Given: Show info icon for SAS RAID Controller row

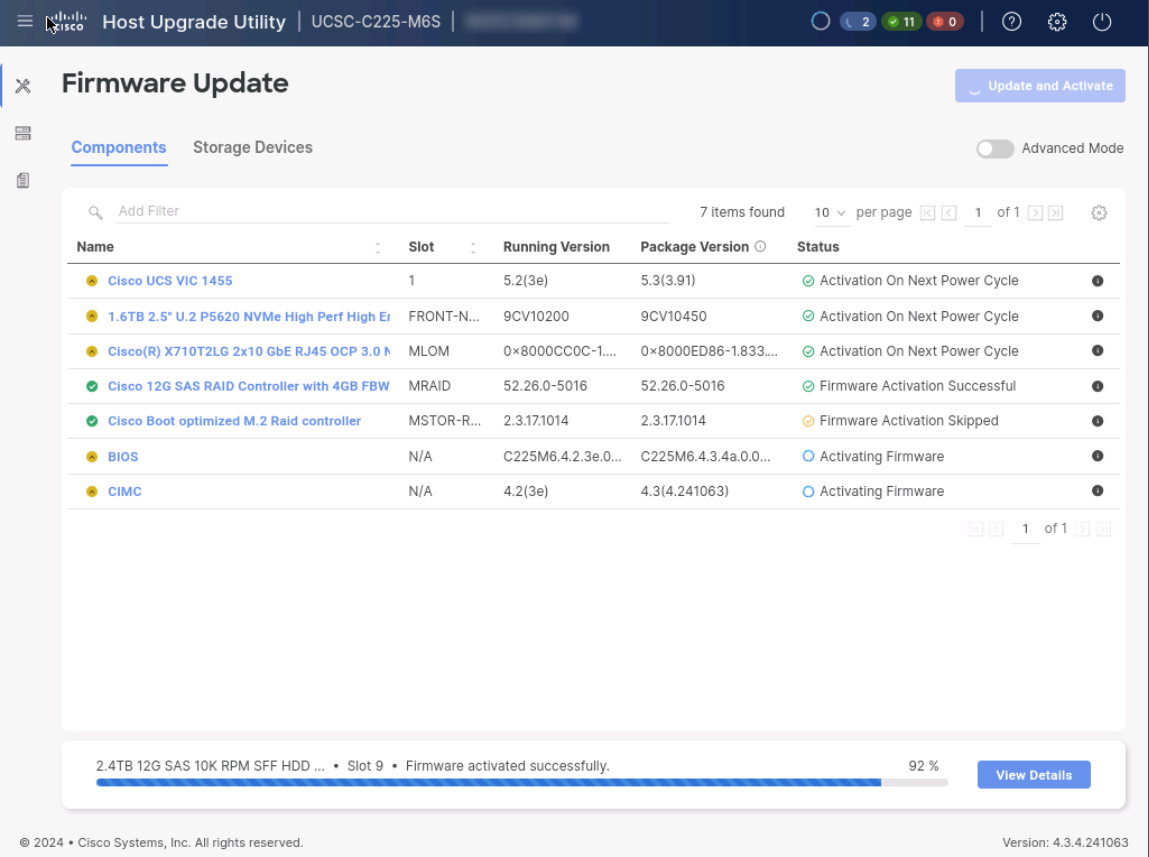Looking at the screenshot, I should pos(1097,386).
